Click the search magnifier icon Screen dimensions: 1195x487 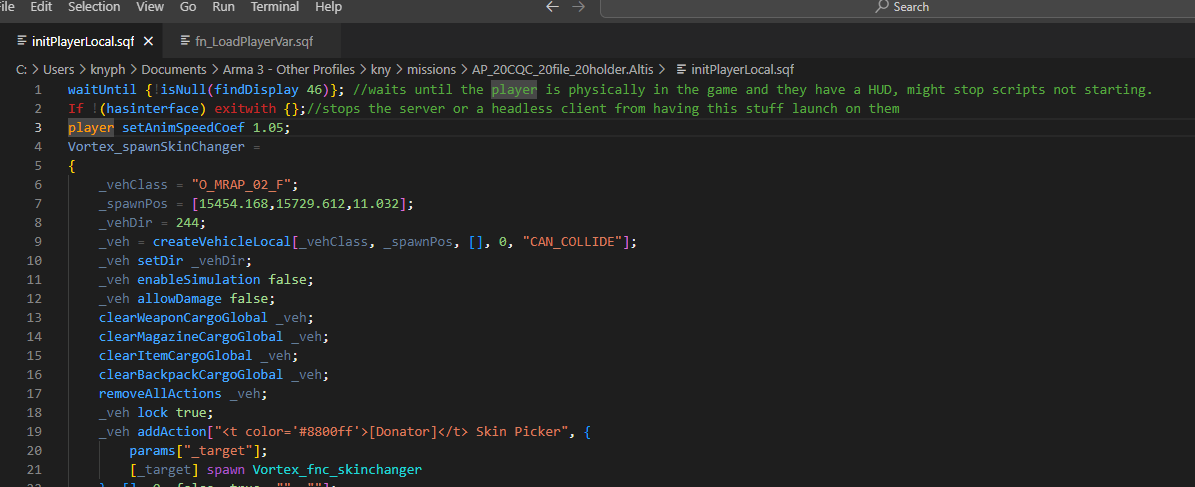882,6
